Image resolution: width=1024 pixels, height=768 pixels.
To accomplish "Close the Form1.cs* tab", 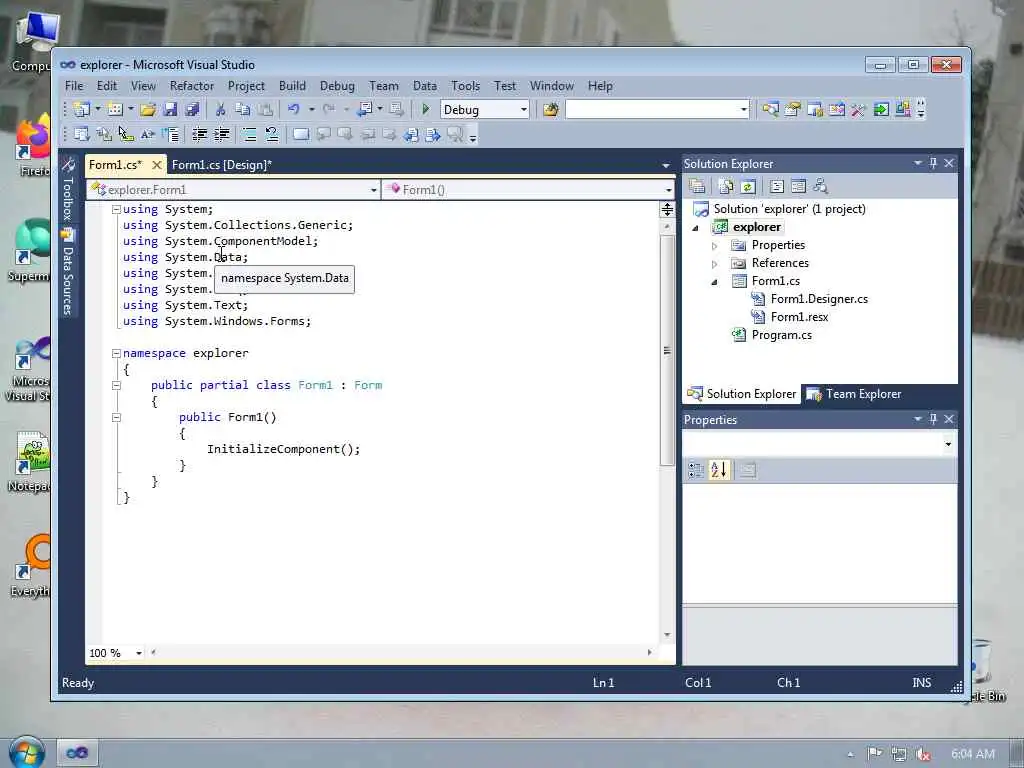I will coord(157,165).
